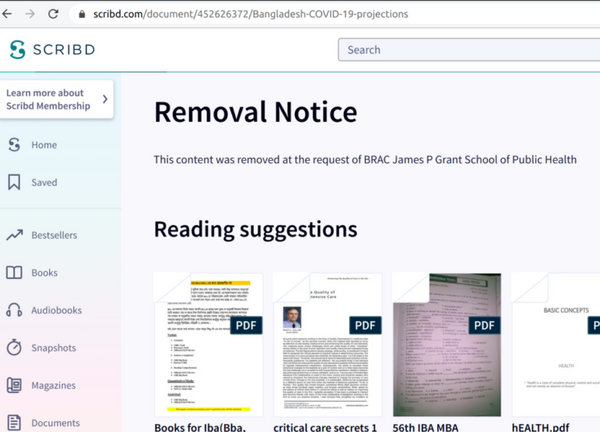Click the Search input field
Screen dimensions: 600x432
[469, 50]
